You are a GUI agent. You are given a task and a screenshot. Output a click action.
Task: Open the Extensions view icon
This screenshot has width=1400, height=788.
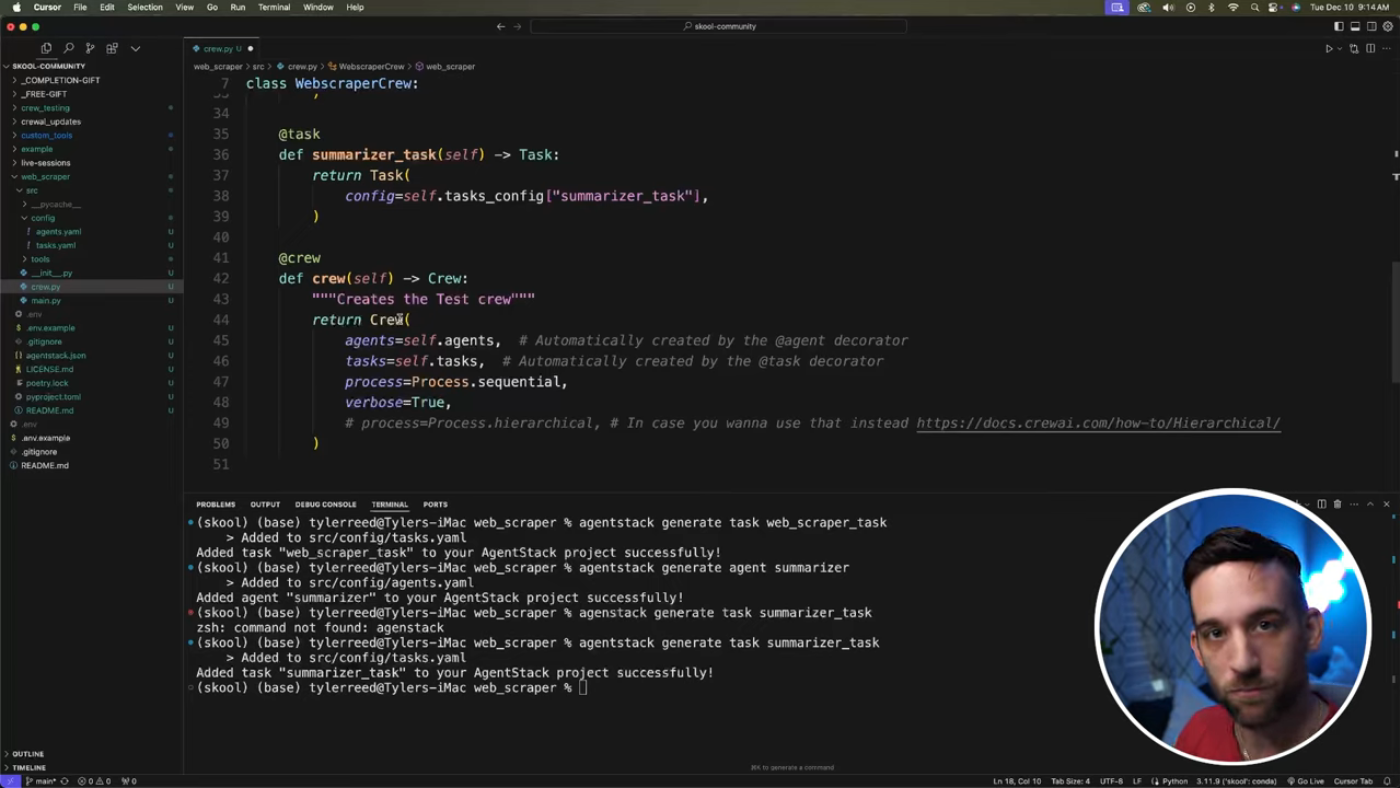[x=112, y=48]
